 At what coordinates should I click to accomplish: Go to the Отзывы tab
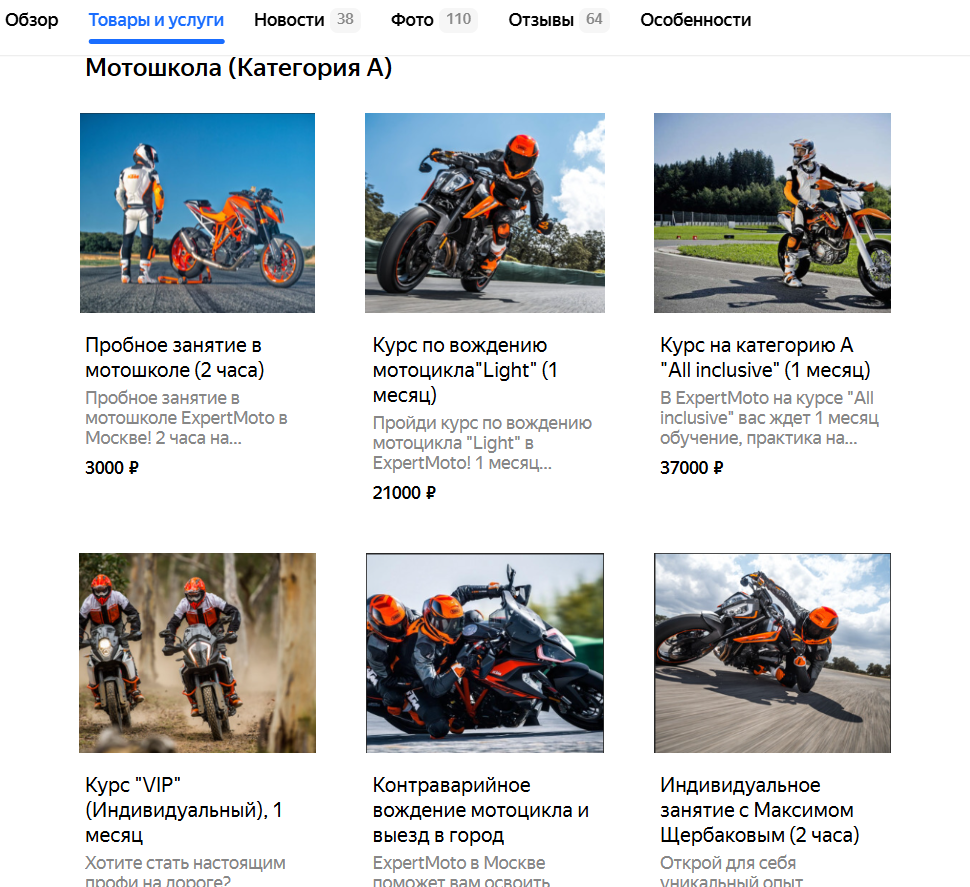coord(559,20)
